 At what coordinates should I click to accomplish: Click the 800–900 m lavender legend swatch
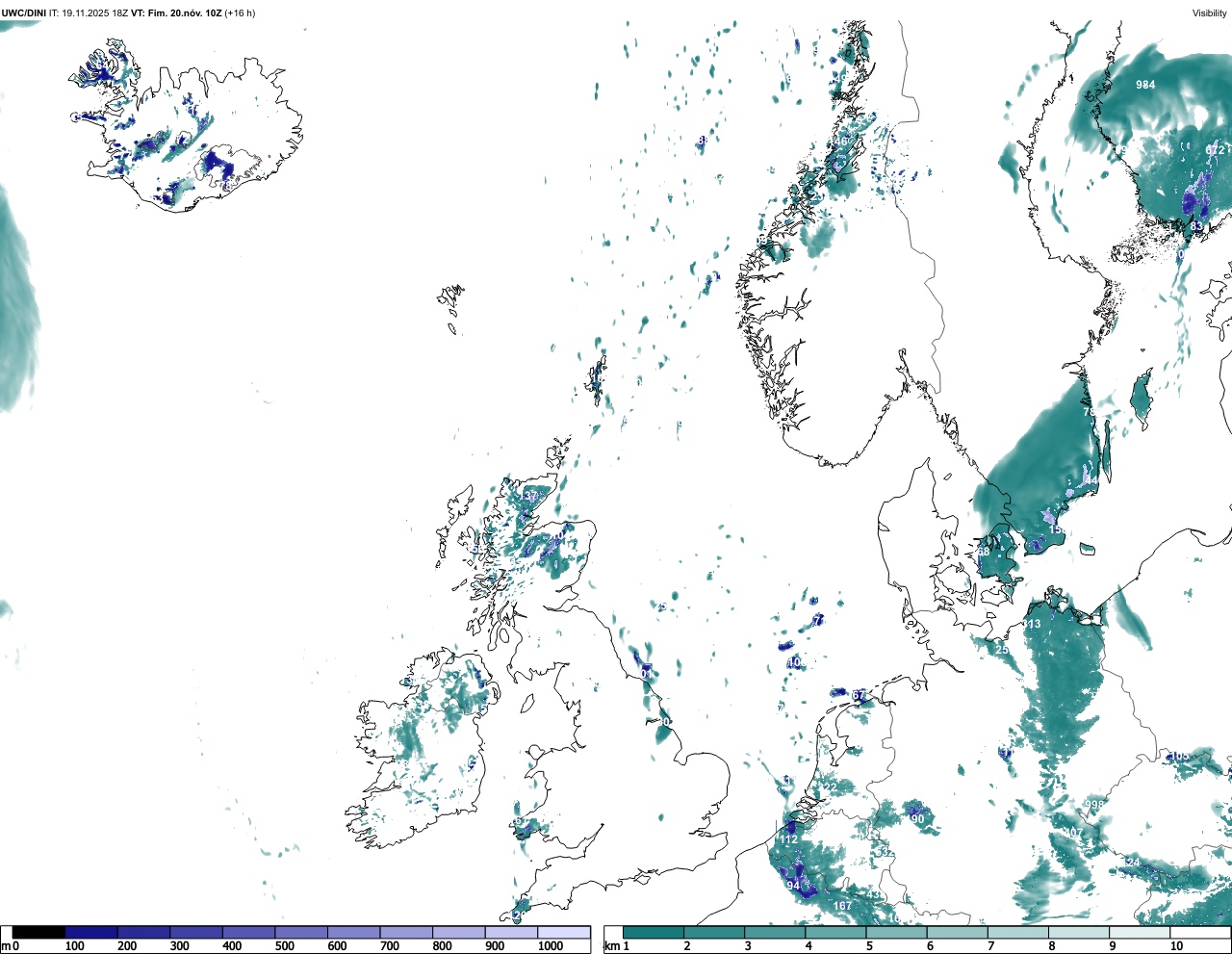point(459,932)
